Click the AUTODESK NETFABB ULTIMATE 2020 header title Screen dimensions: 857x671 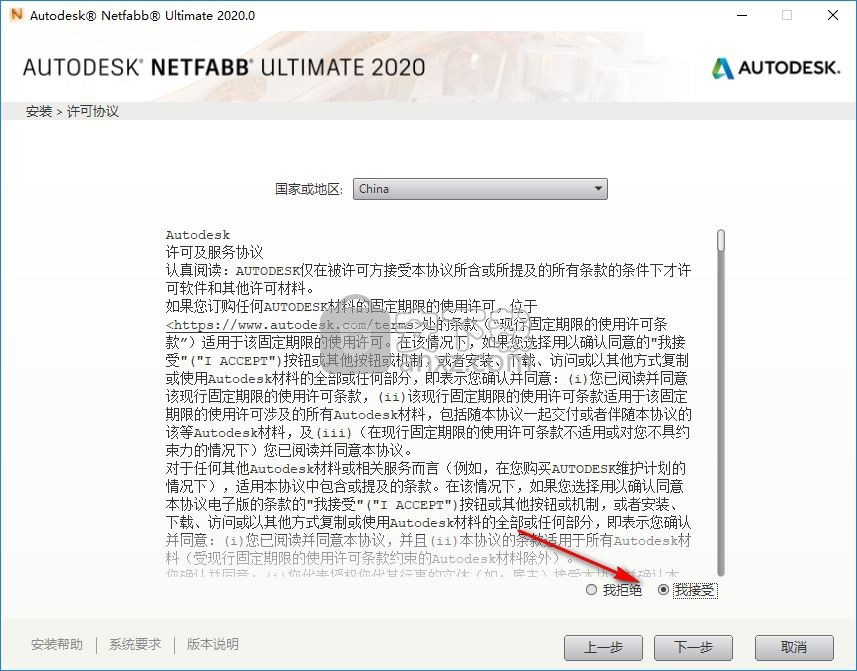[x=224, y=68]
